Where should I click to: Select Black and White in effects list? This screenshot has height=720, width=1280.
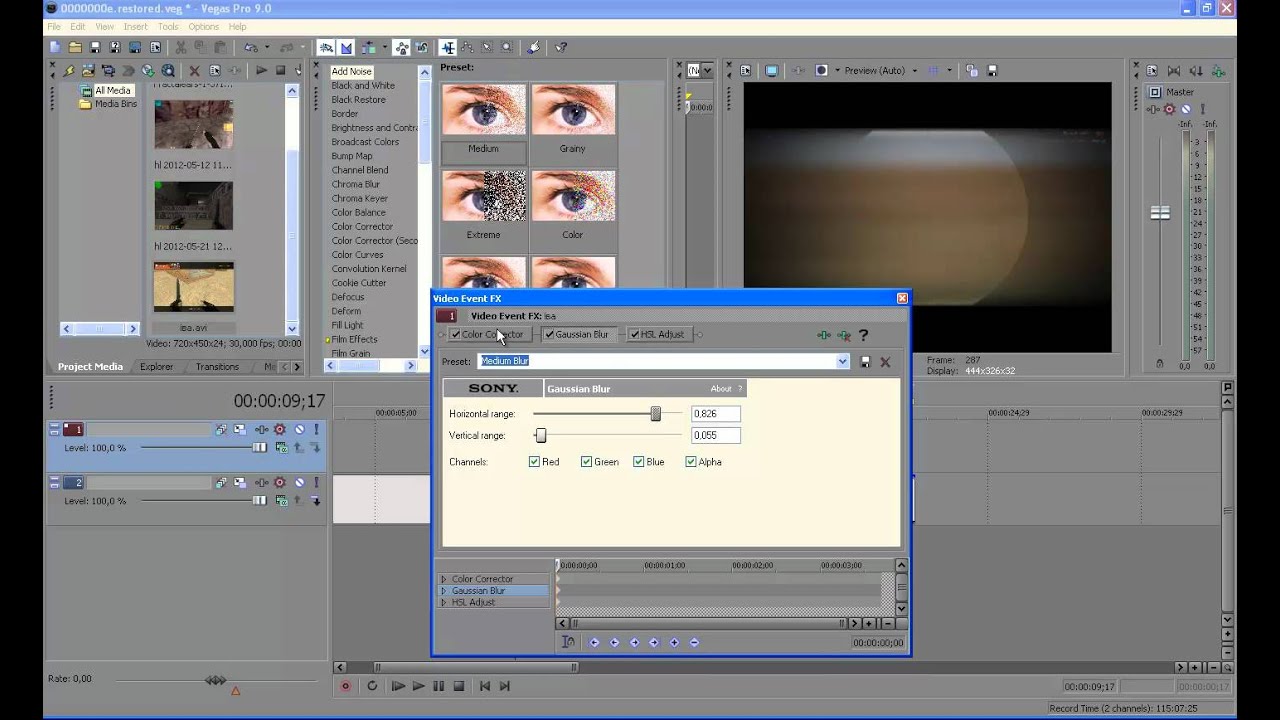(x=363, y=86)
